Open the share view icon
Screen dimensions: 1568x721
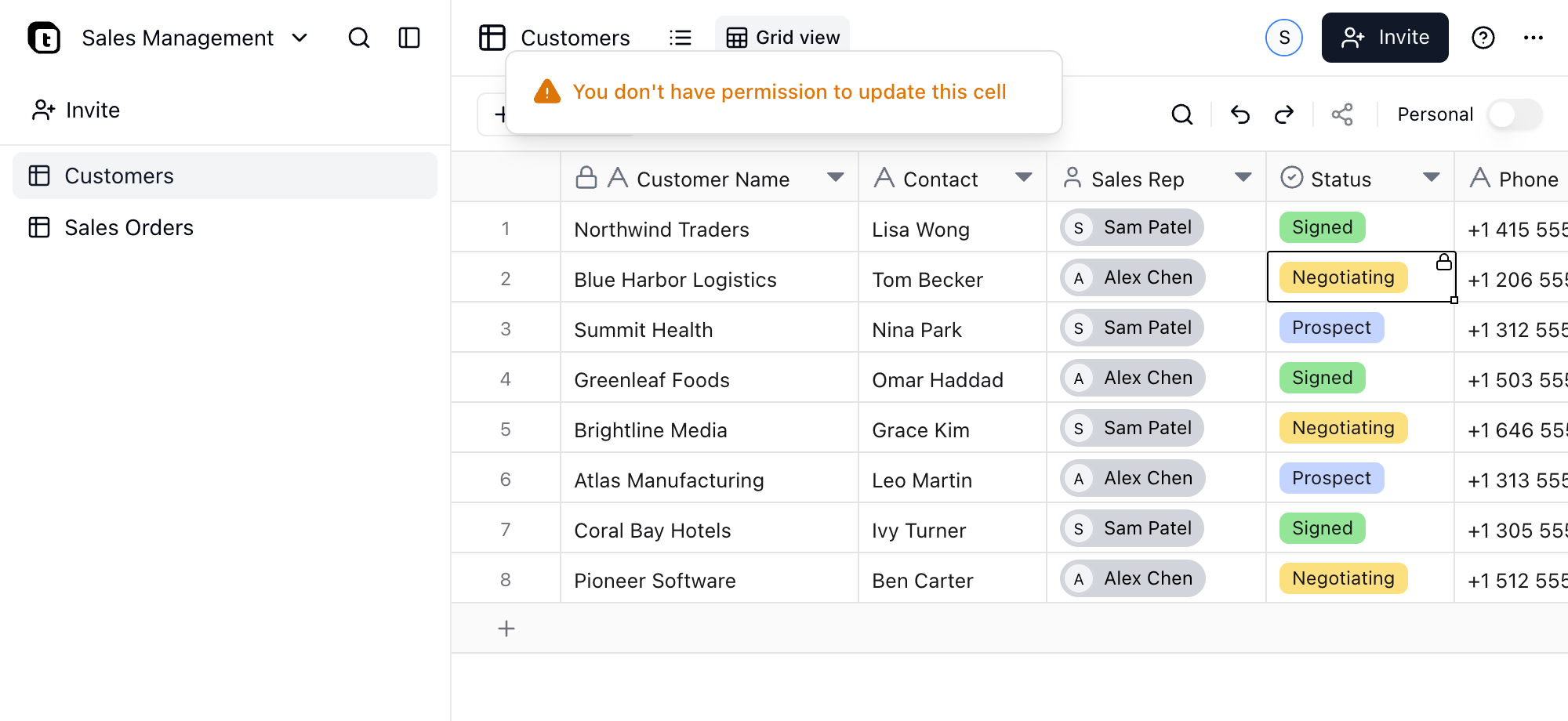[x=1342, y=114]
